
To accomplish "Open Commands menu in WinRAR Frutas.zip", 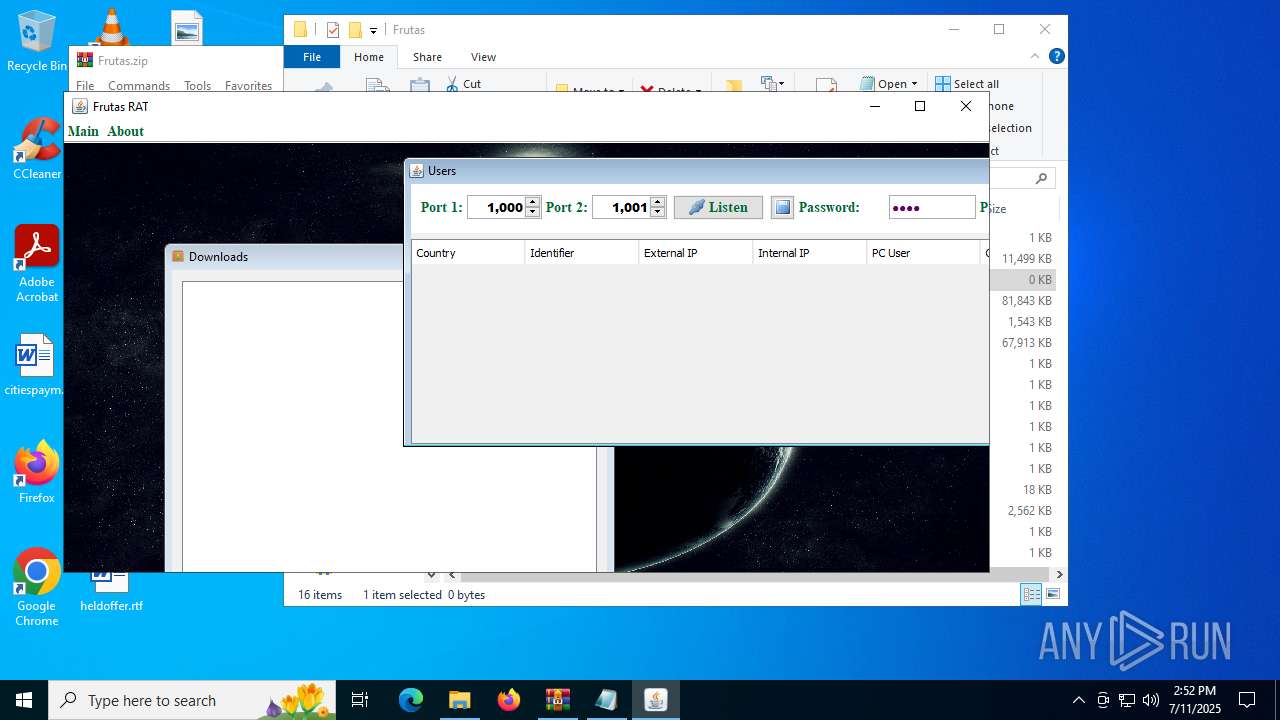I will [139, 86].
